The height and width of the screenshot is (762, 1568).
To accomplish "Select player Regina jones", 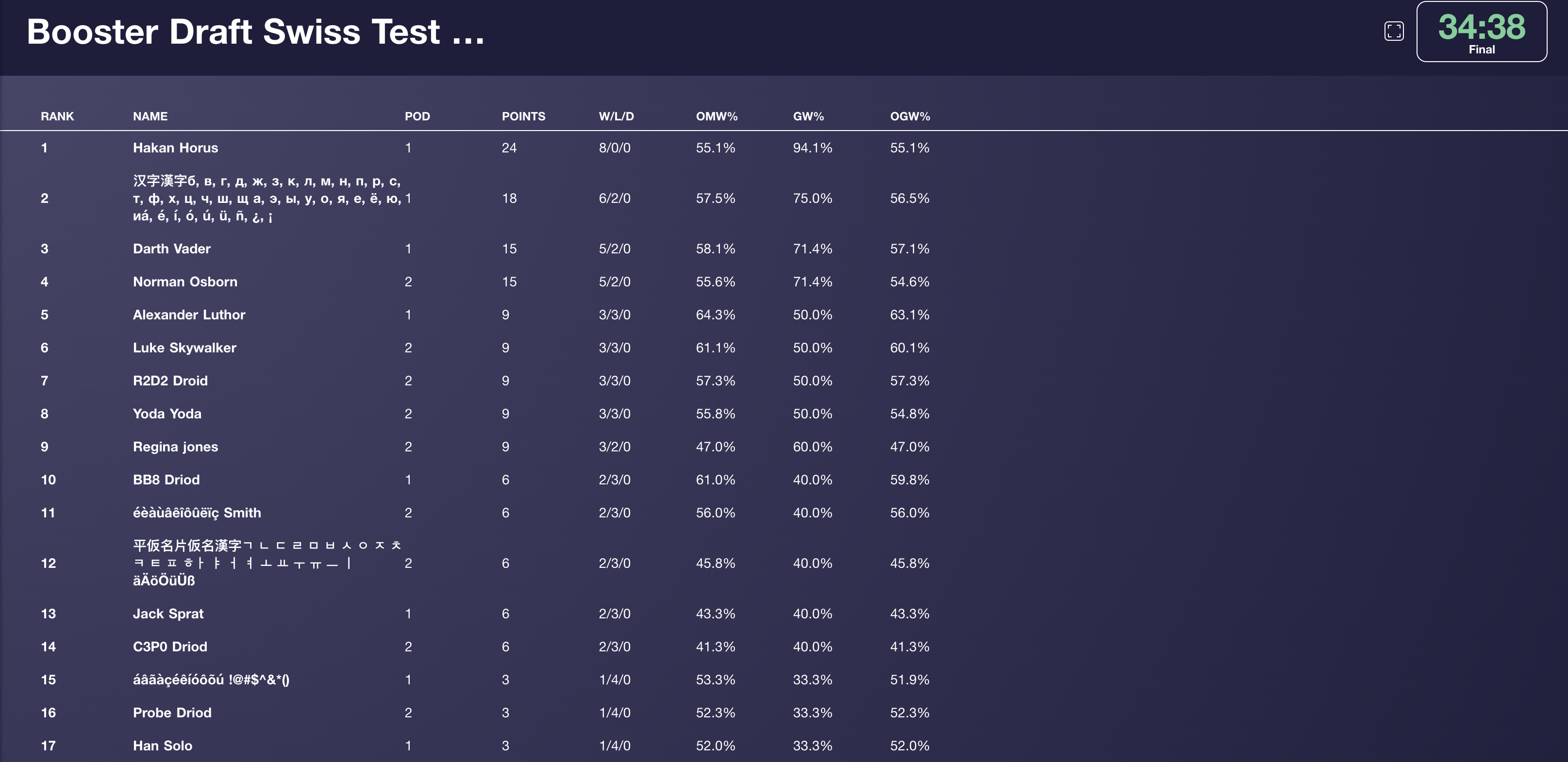I will pyautogui.click(x=175, y=447).
